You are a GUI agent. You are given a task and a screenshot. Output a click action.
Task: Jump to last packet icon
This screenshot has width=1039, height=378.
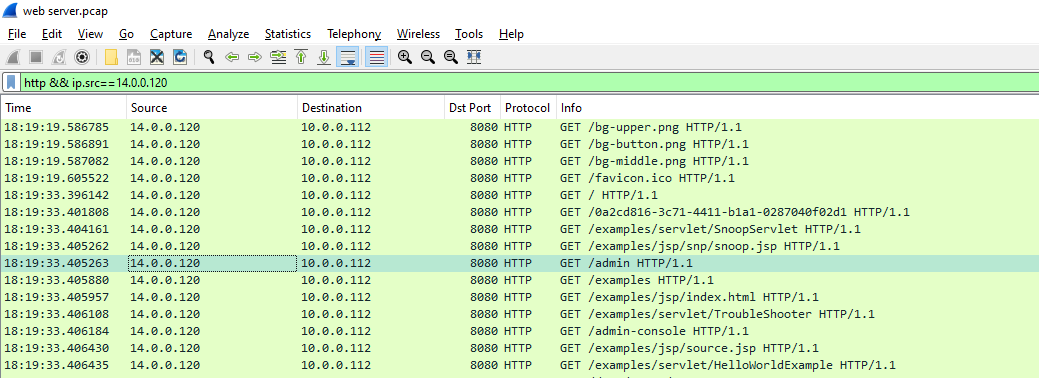tap(324, 57)
